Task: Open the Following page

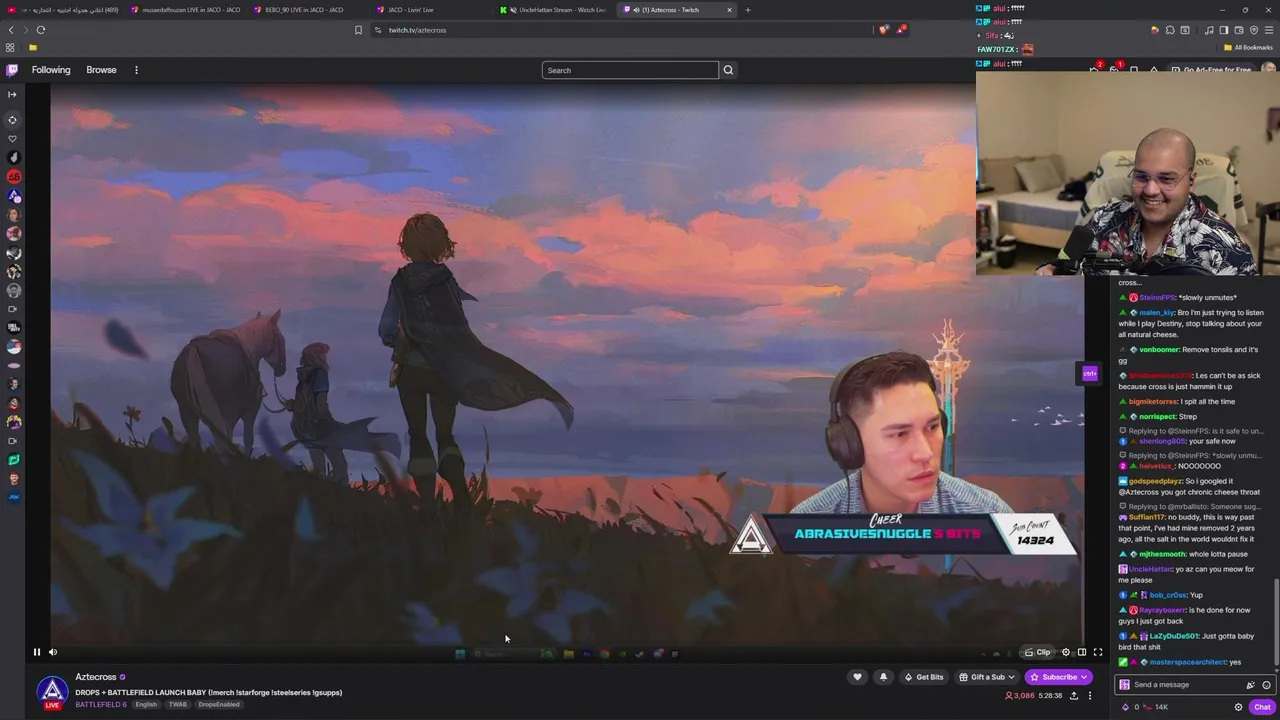Action: pos(51,70)
